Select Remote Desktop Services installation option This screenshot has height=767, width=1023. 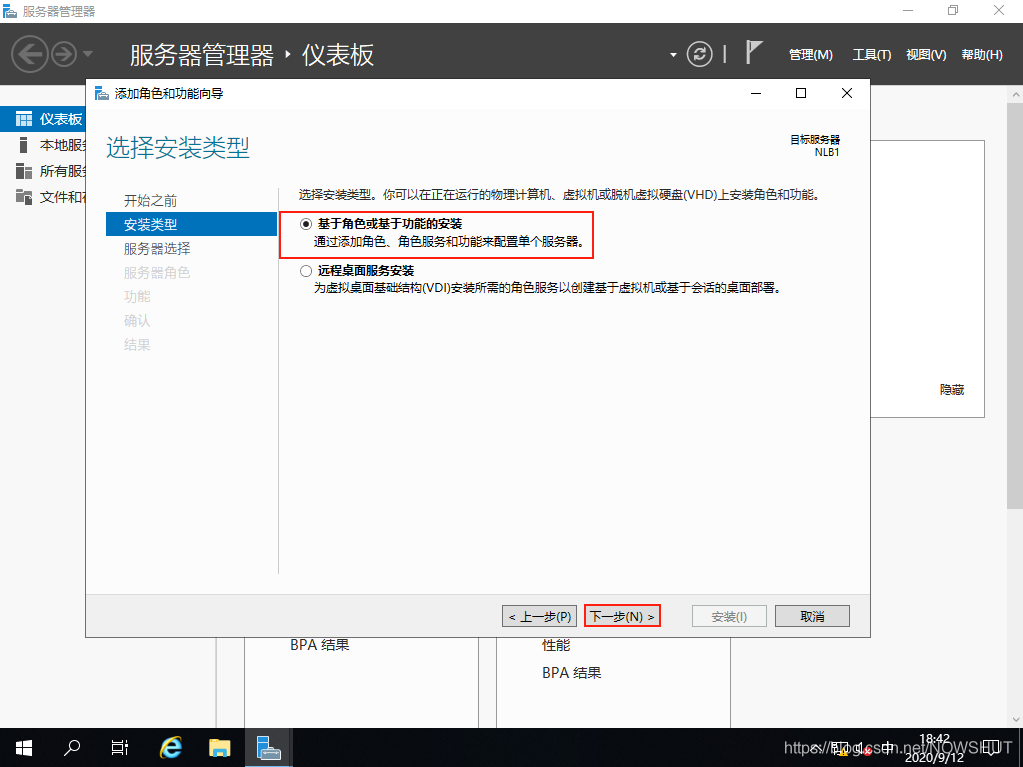(306, 271)
